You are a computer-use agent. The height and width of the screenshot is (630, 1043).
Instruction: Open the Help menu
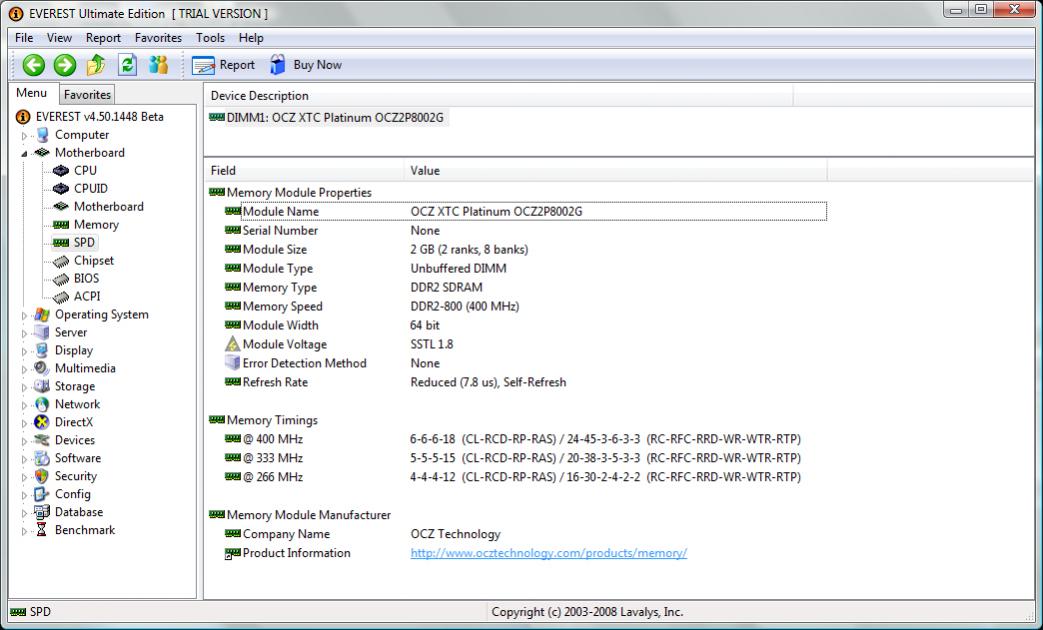click(251, 38)
